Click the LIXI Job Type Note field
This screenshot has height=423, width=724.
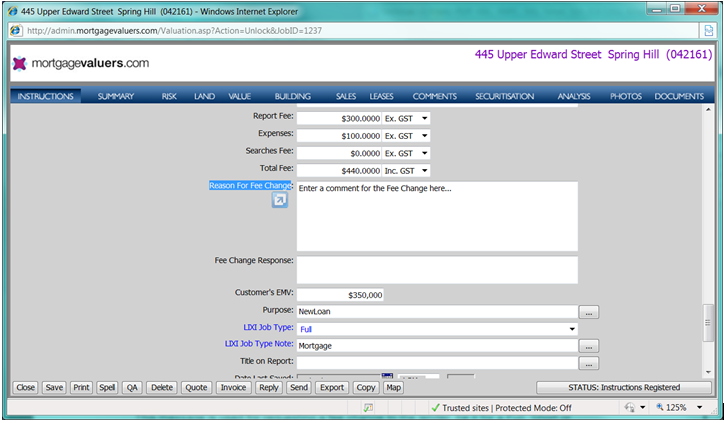(x=437, y=346)
